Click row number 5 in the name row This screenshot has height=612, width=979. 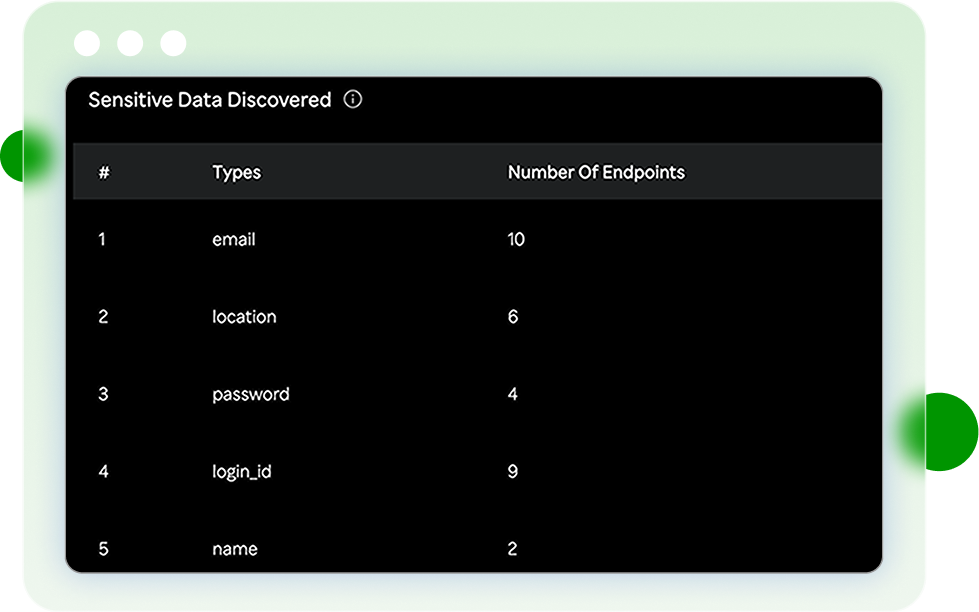(103, 549)
